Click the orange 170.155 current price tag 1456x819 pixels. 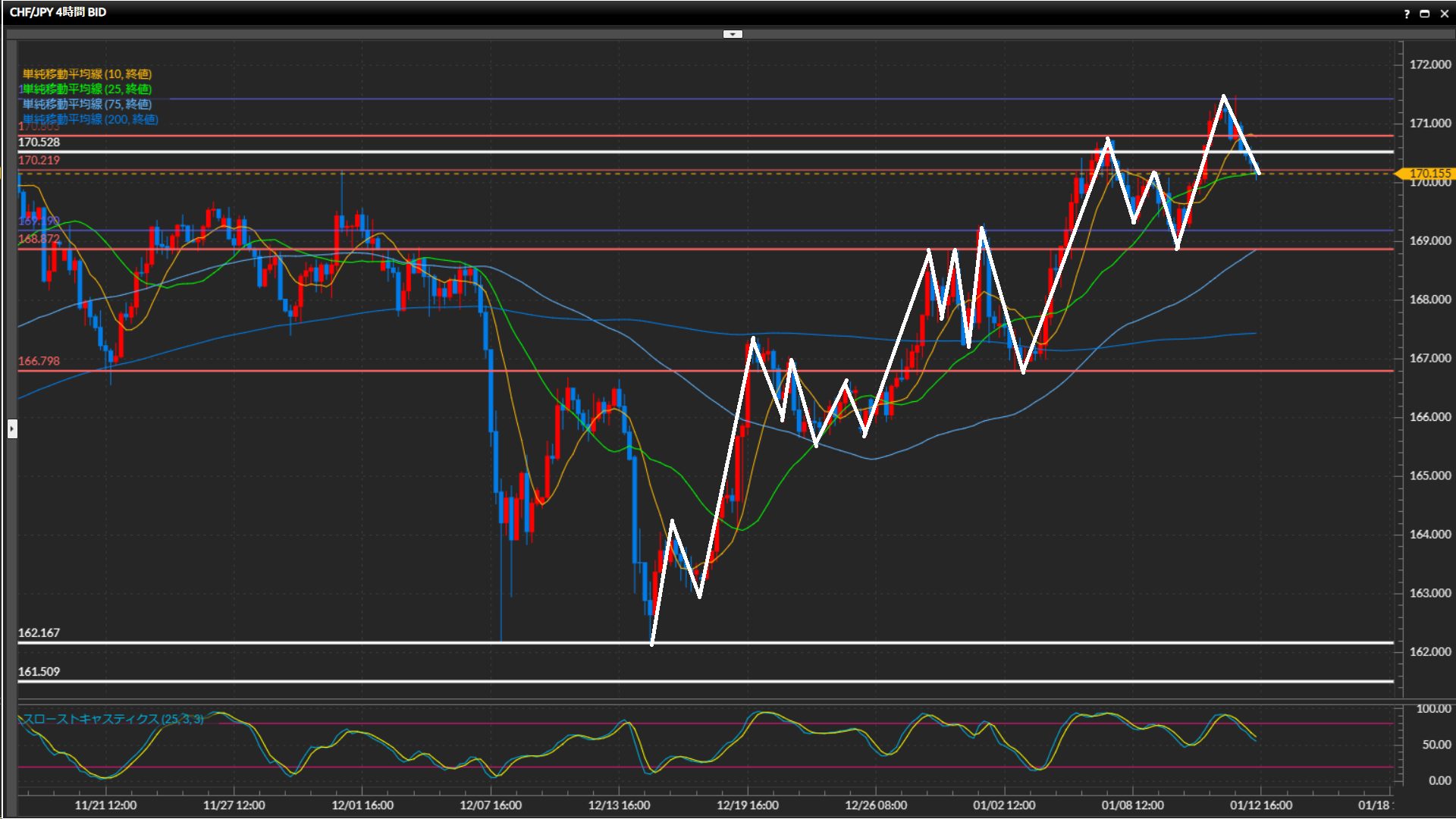point(1429,174)
